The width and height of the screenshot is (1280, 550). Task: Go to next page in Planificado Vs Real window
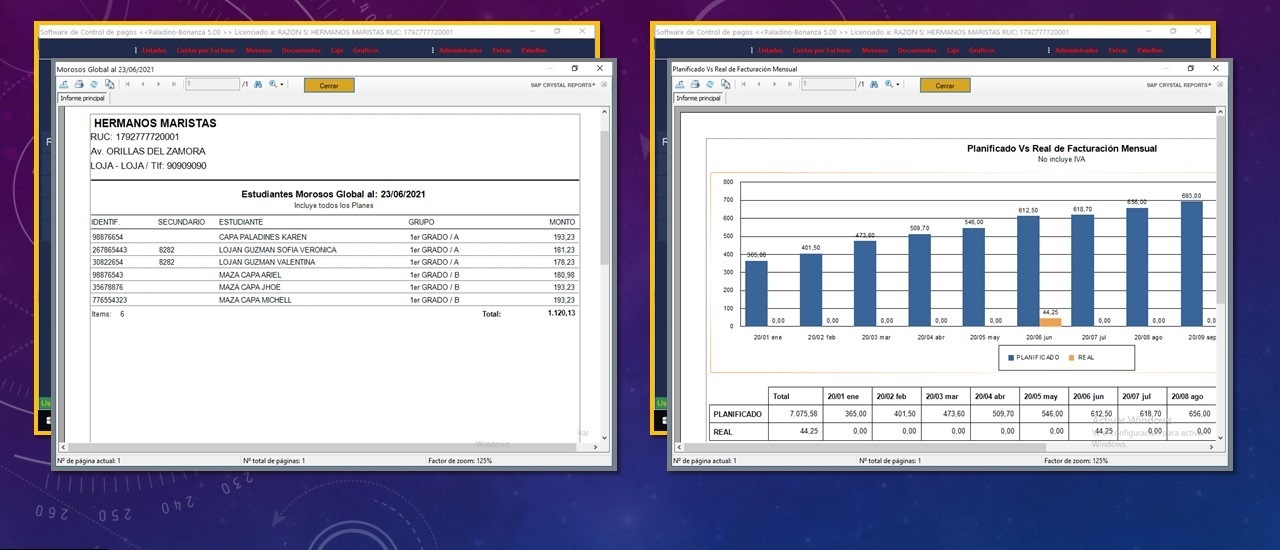(x=774, y=85)
